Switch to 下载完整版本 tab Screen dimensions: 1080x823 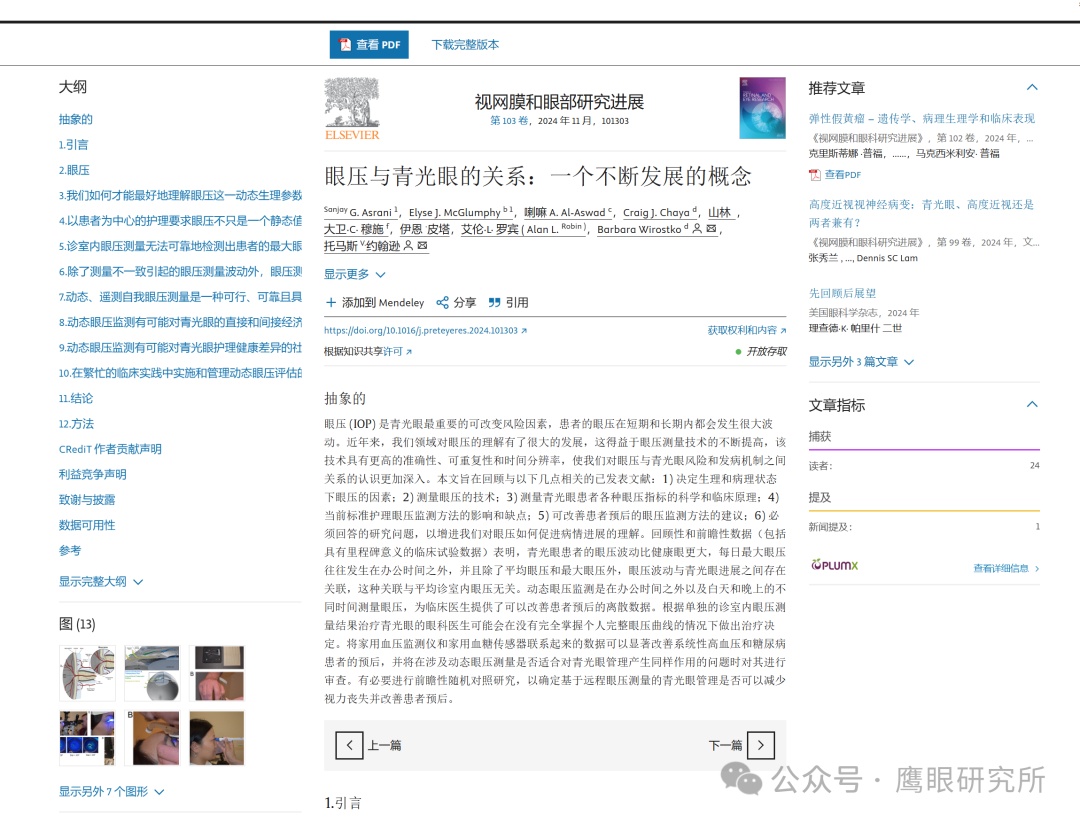pyautogui.click(x=465, y=44)
